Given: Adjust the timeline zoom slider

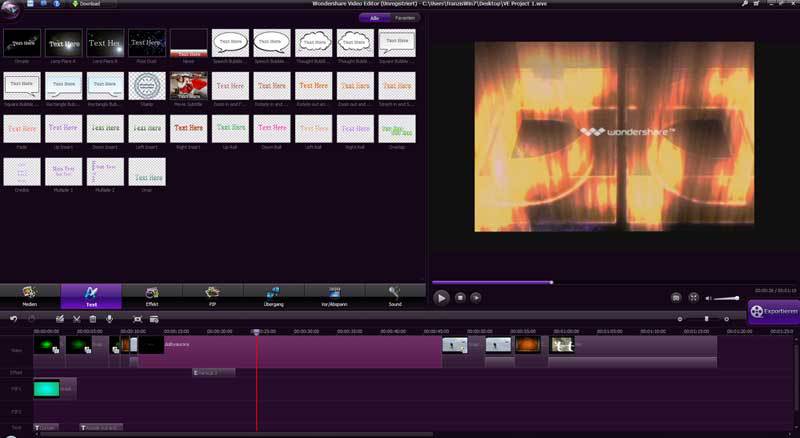Looking at the screenshot, I should [706, 319].
